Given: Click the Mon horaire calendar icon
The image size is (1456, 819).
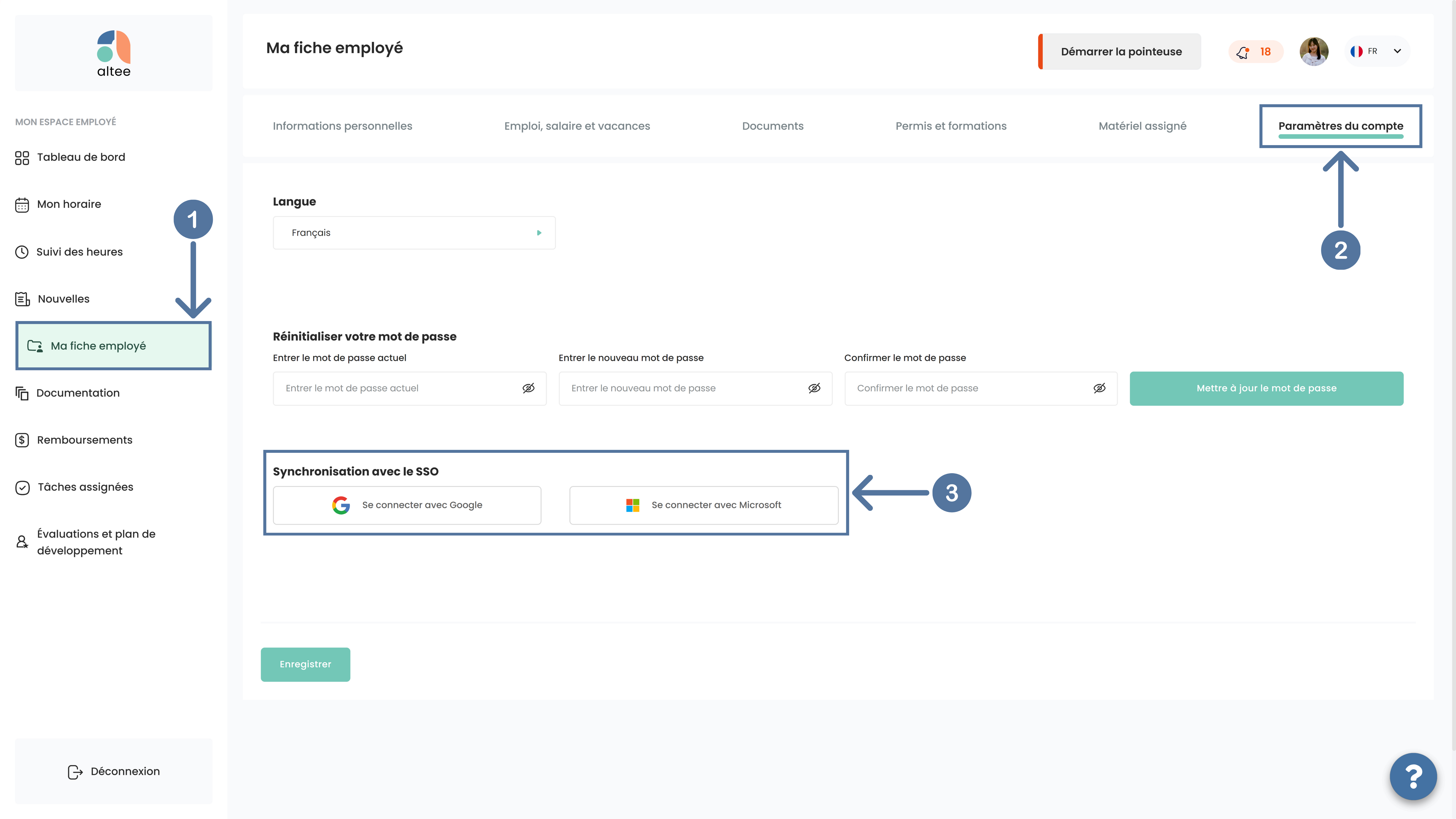Looking at the screenshot, I should click(x=22, y=205).
